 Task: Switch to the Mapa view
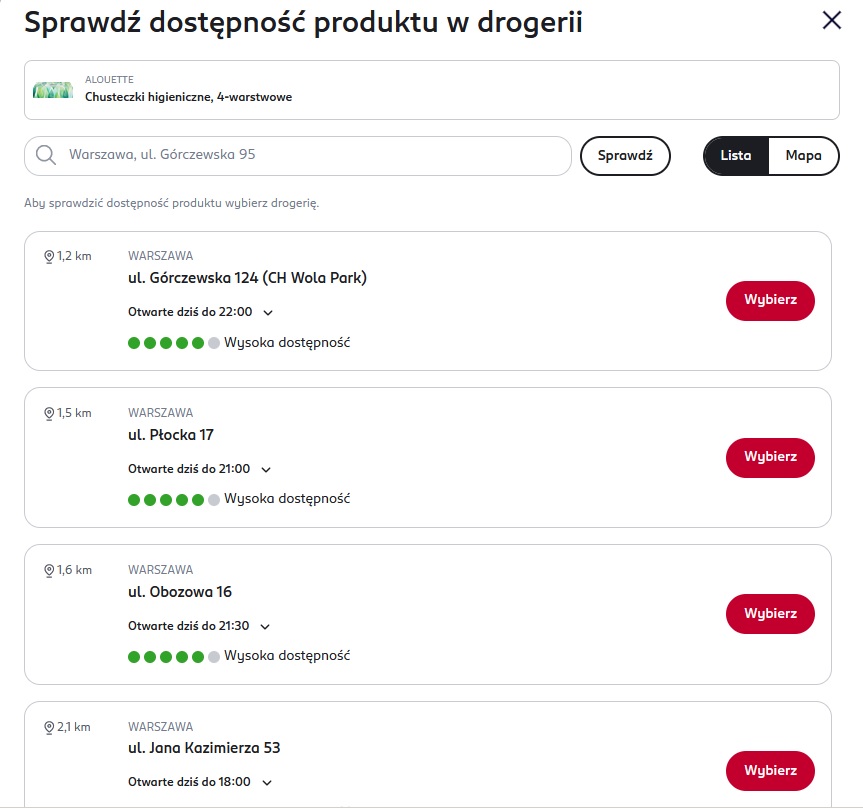[x=803, y=156]
